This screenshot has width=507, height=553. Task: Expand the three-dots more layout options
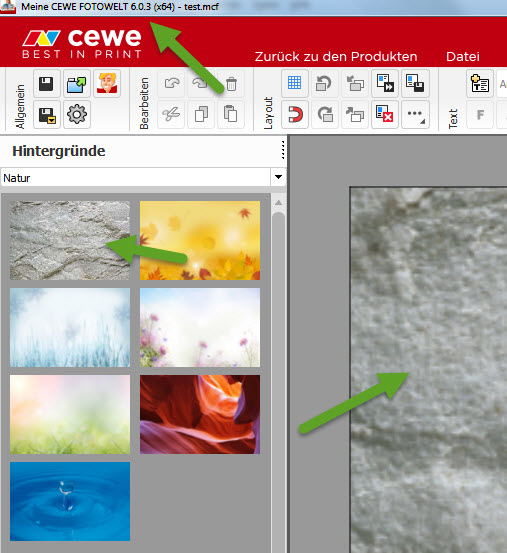(x=415, y=115)
